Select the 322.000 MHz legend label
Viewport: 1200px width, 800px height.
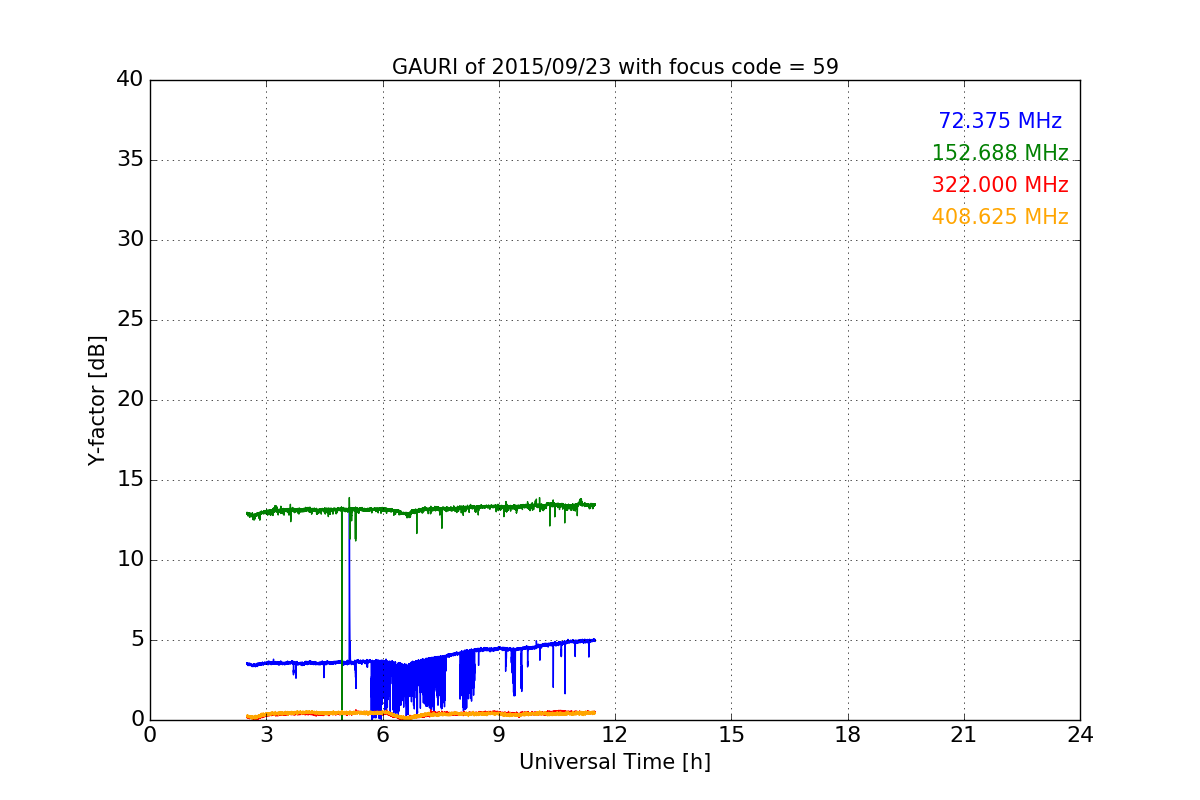pyautogui.click(x=1000, y=185)
